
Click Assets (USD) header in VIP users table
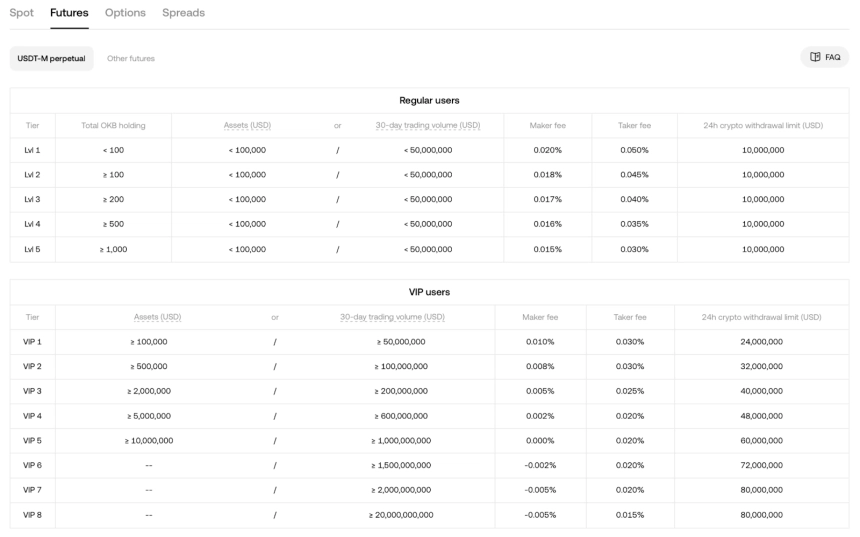click(x=157, y=317)
